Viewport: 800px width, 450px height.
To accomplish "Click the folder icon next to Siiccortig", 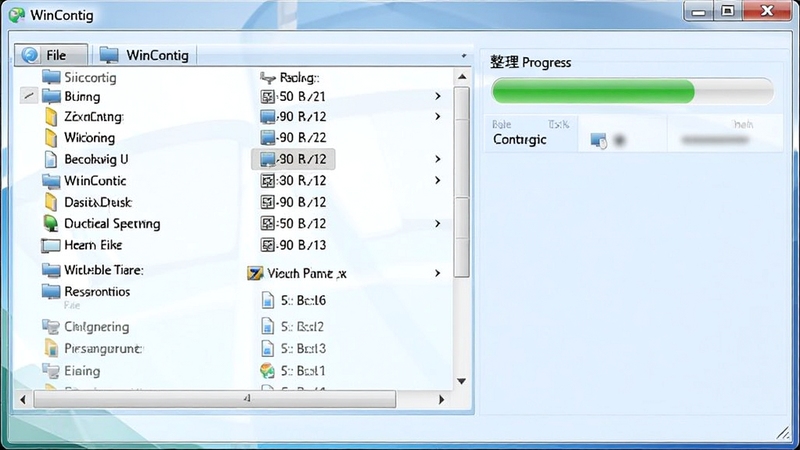I will tap(51, 77).
